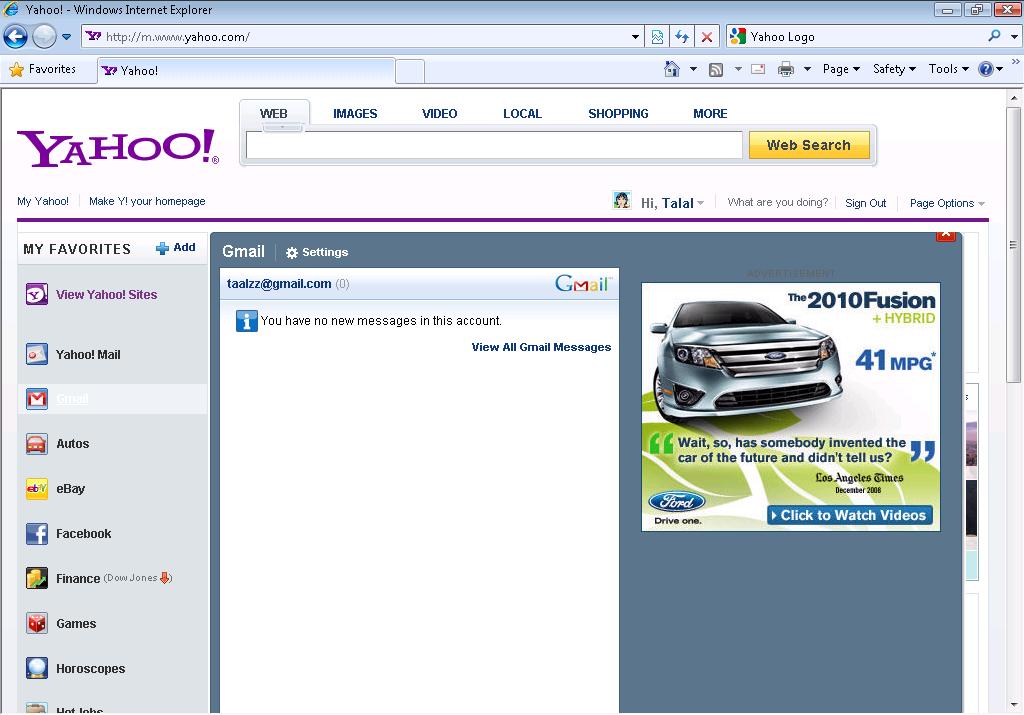The height and width of the screenshot is (715, 1024).
Task: Click the What are you doing? status field
Action: pyautogui.click(x=778, y=202)
